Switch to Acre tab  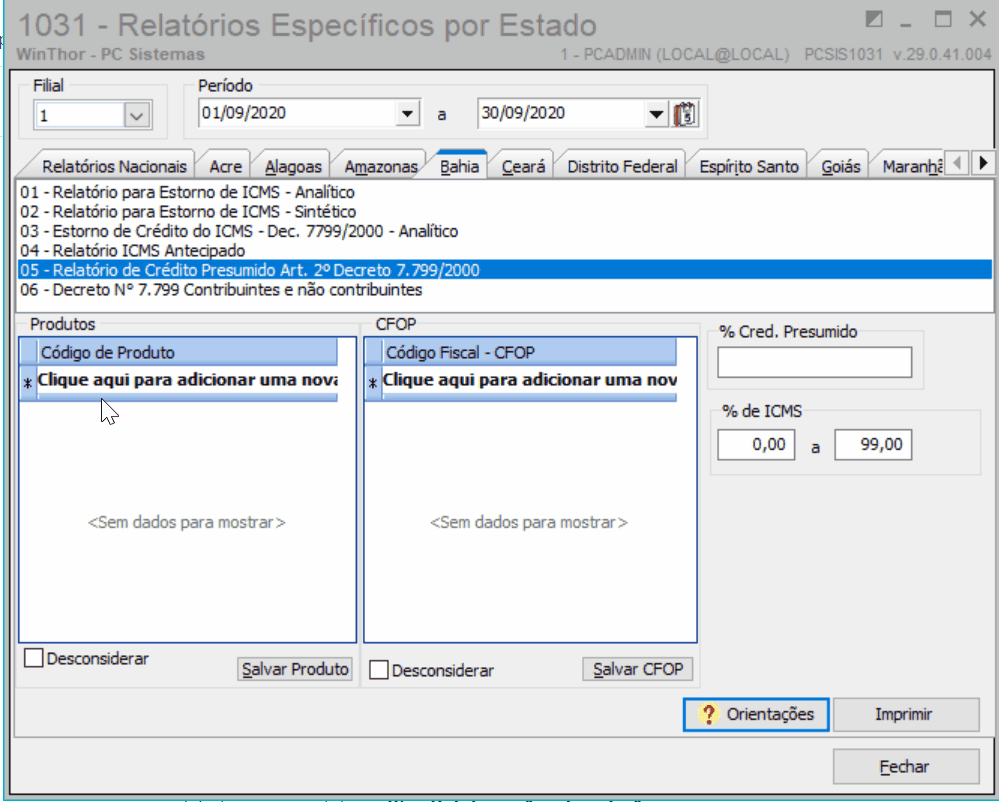[226, 167]
